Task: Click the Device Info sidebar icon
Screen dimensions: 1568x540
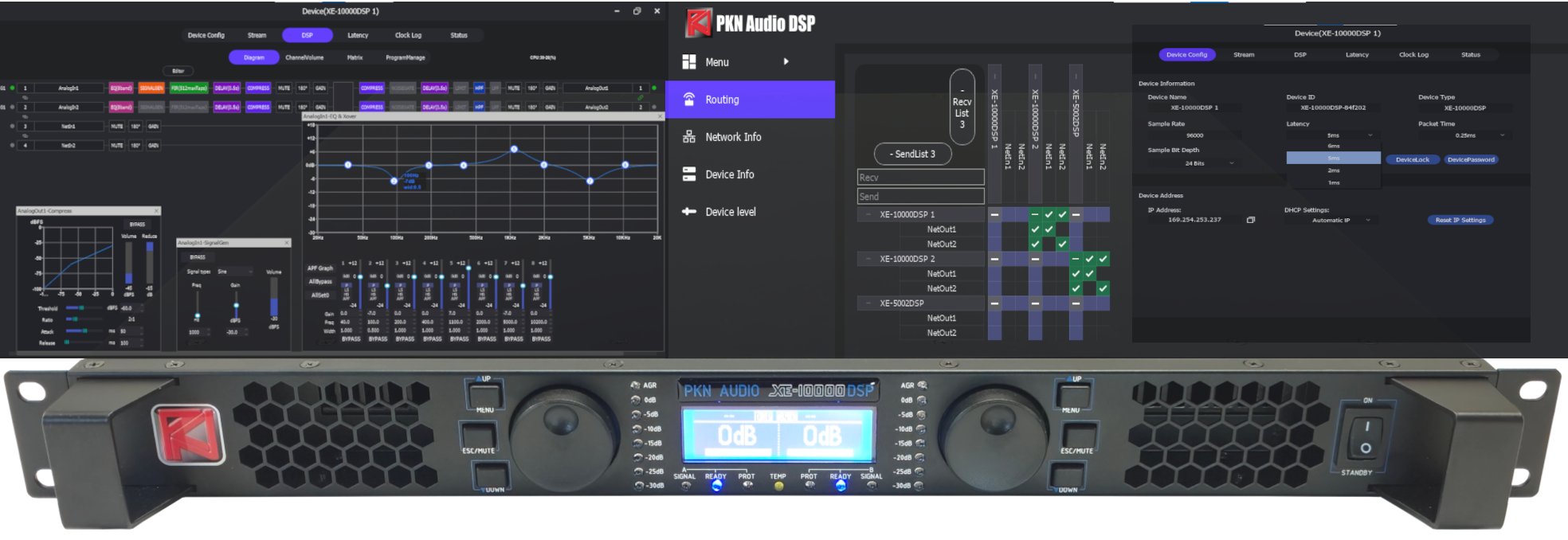Action: (689, 174)
